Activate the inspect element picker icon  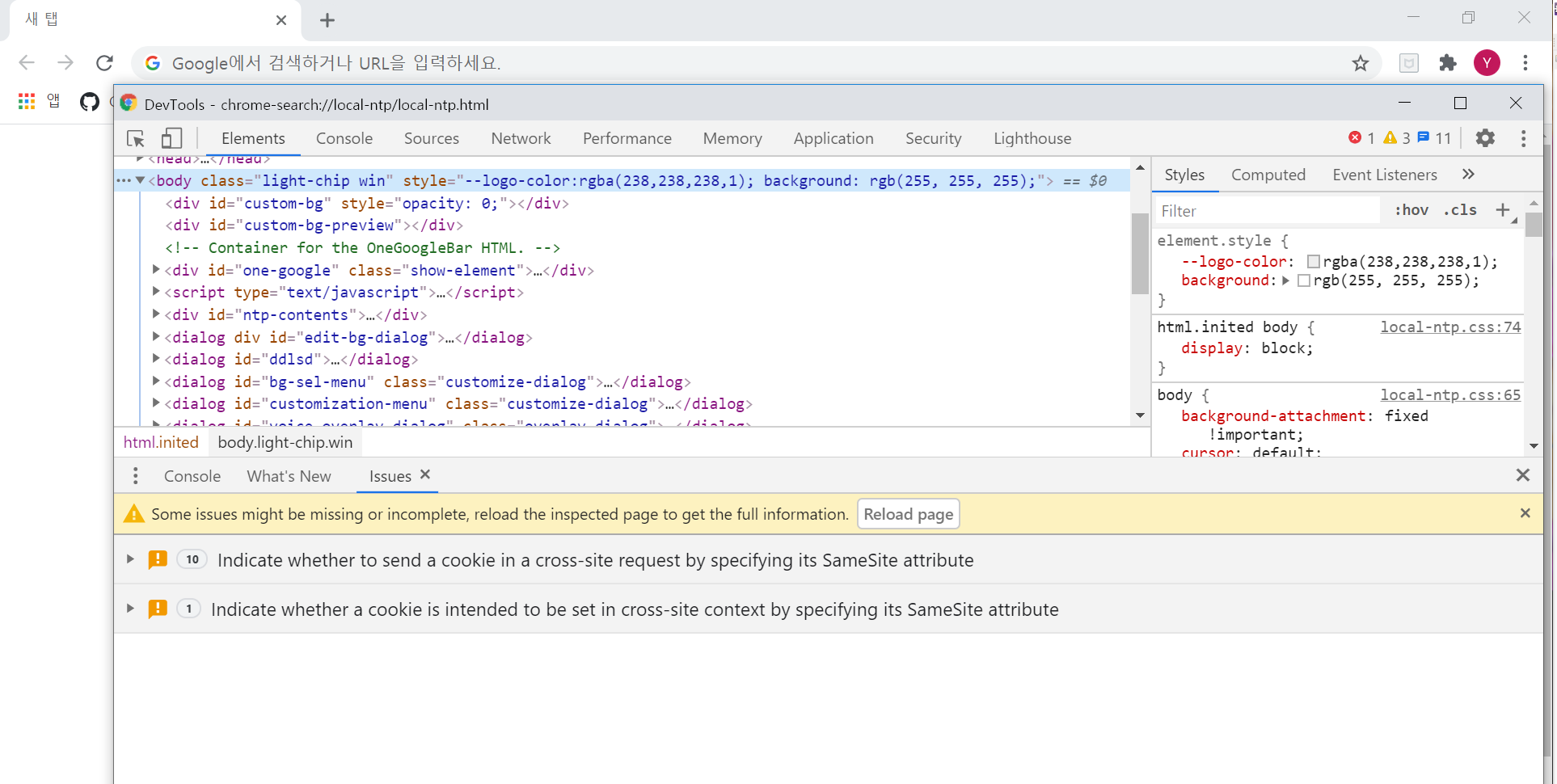136,138
